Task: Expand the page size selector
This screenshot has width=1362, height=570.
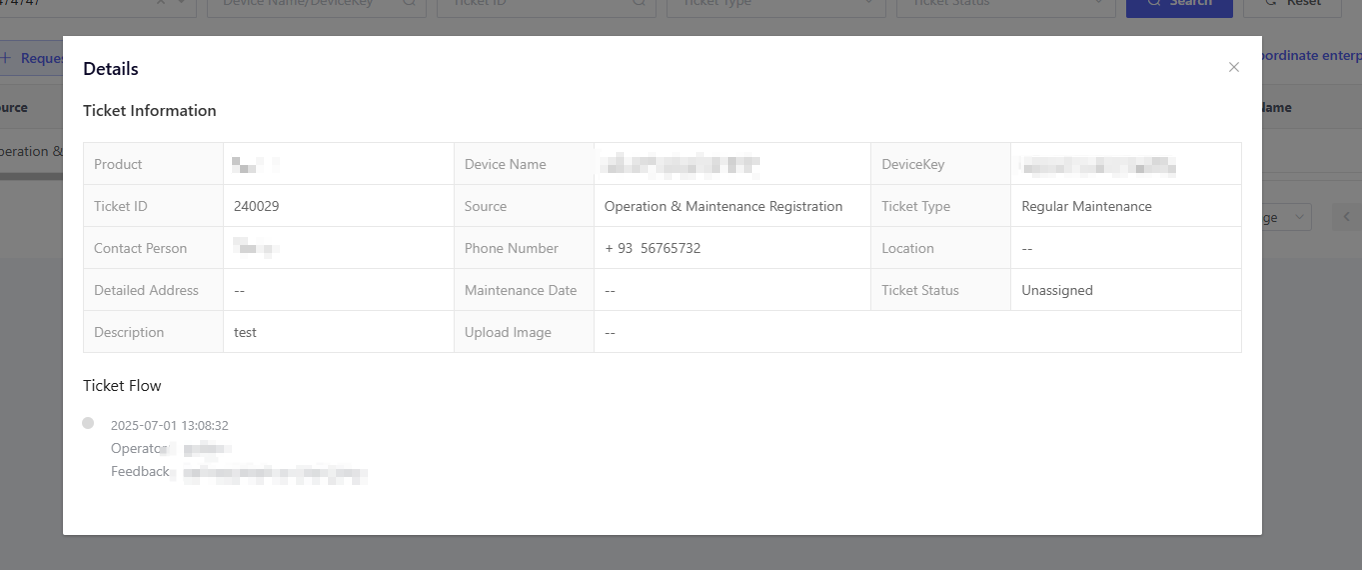Action: [x=1285, y=217]
